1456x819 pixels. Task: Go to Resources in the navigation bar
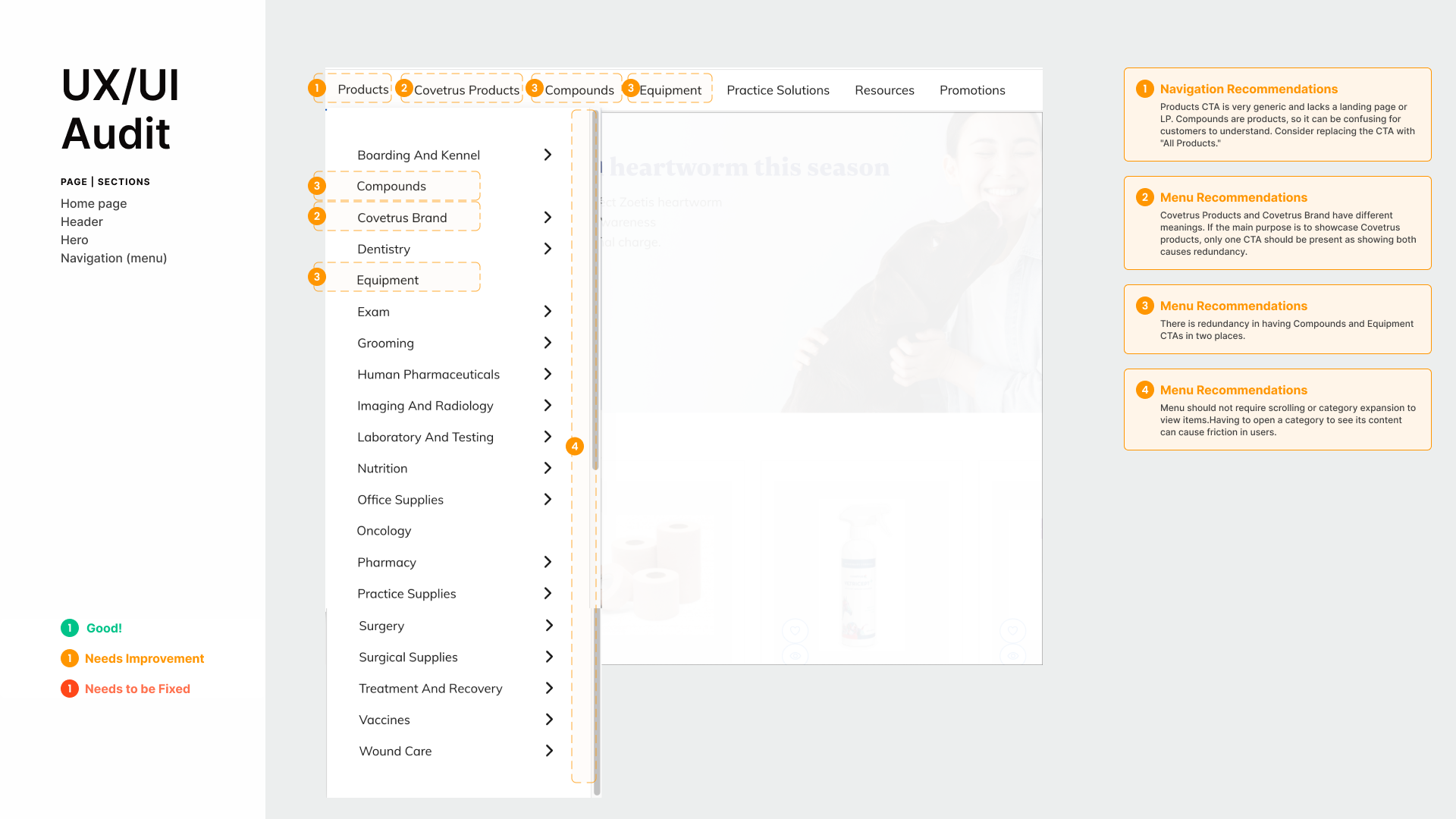point(884,90)
